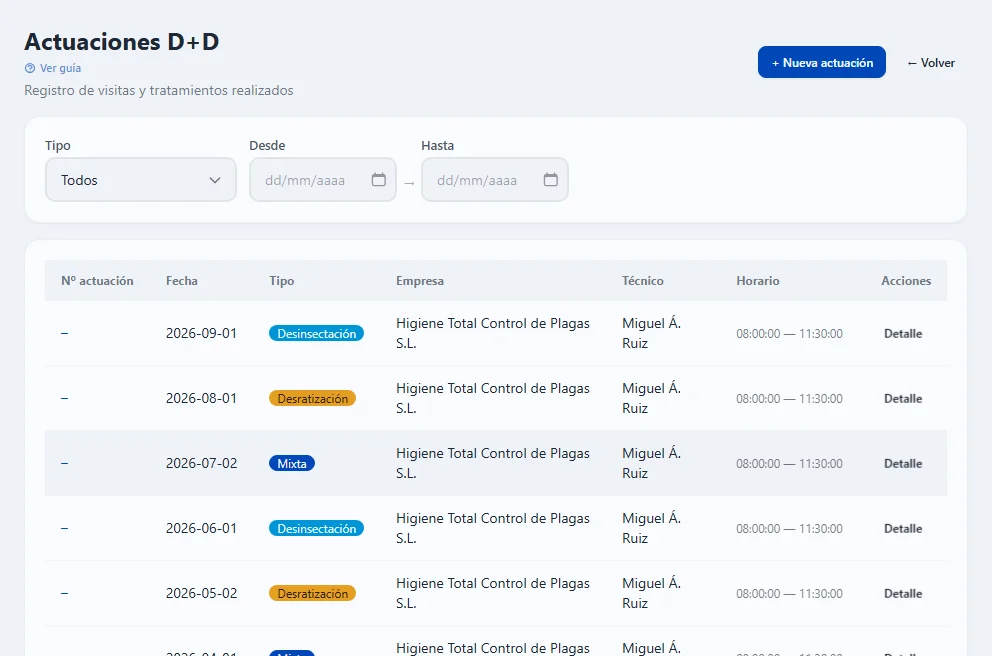Image resolution: width=992 pixels, height=656 pixels.
Task: Open the Hasta calendar picker icon
Action: 550,180
